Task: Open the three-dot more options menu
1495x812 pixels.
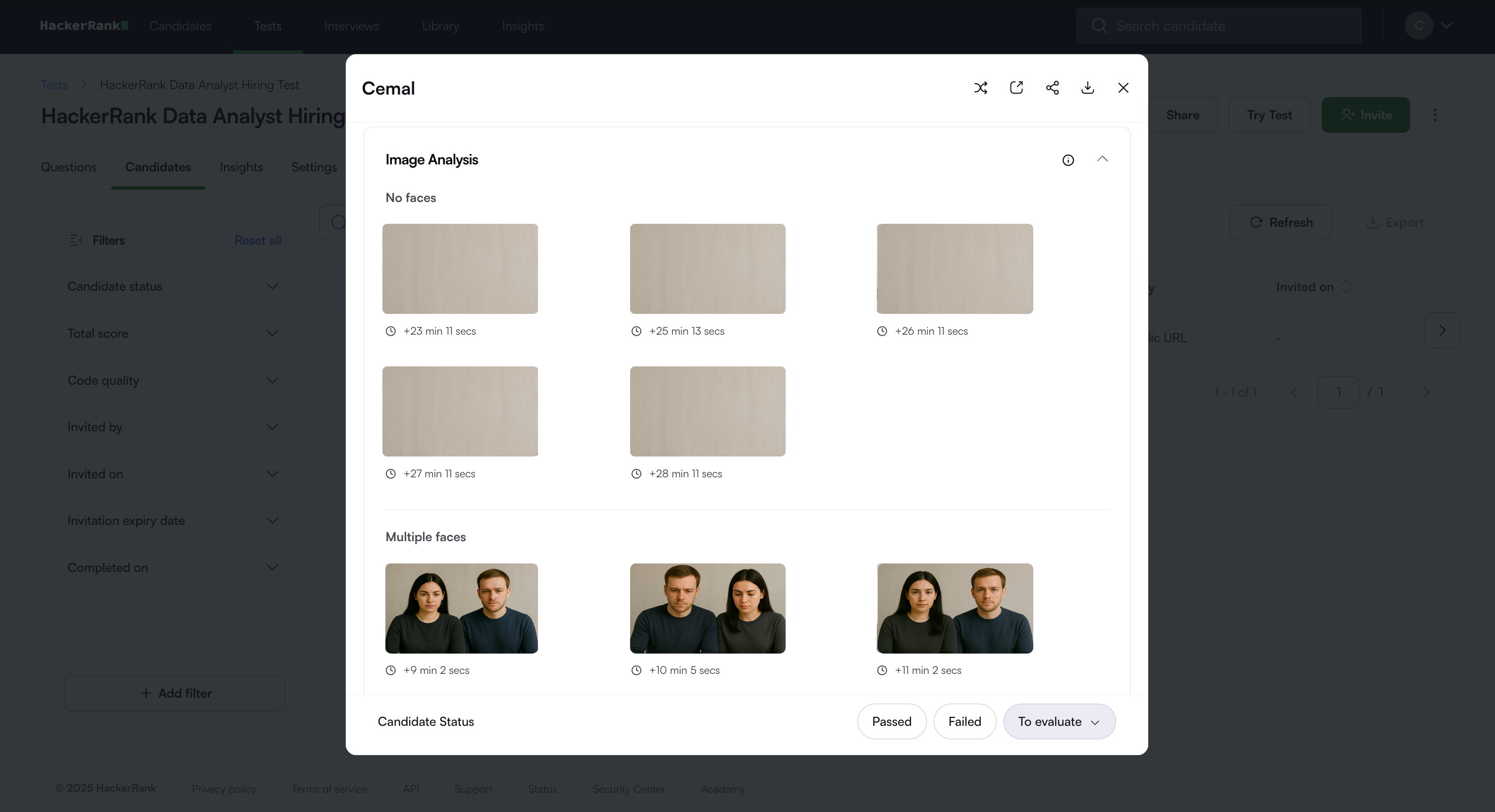Action: 1435,115
